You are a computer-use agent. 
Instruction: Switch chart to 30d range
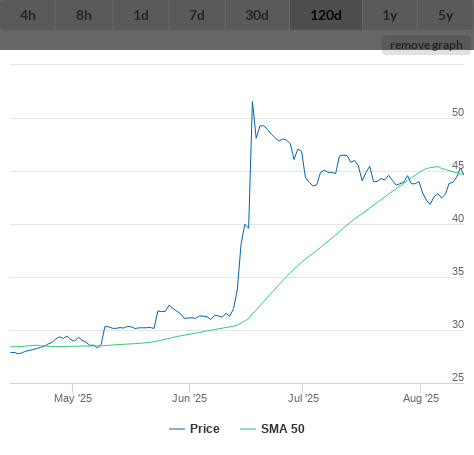point(257,15)
